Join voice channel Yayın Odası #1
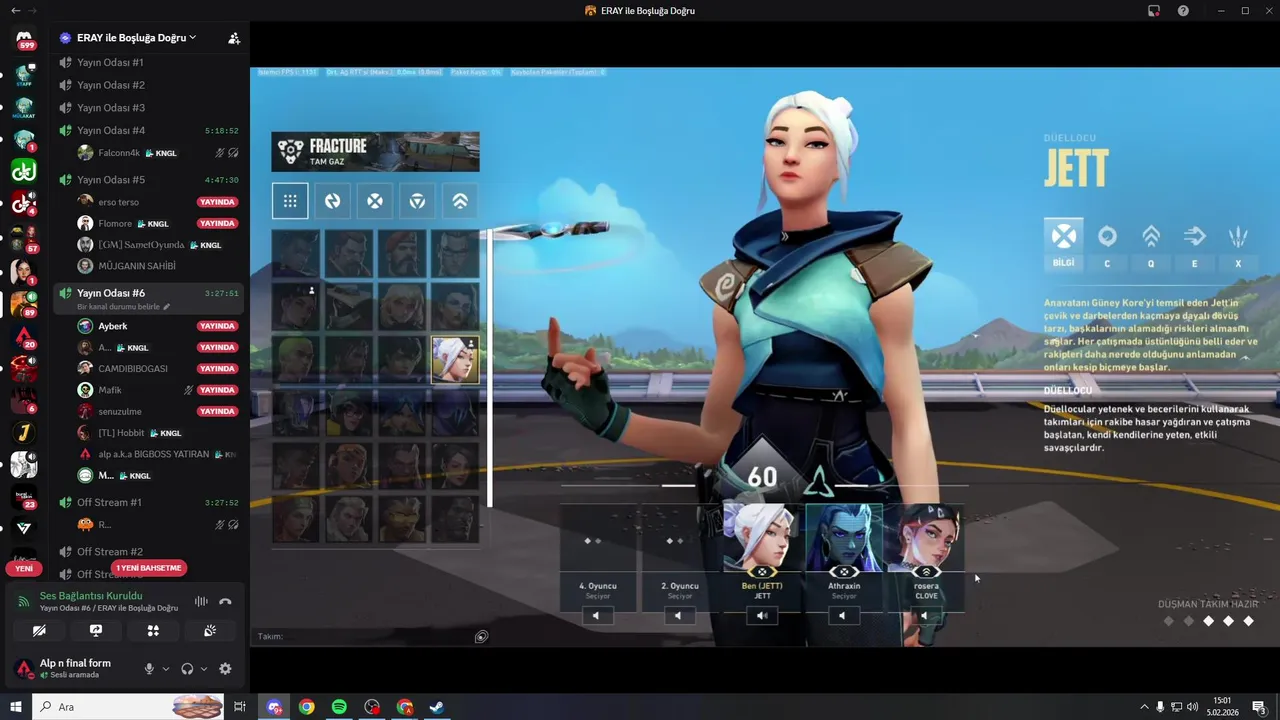The height and width of the screenshot is (720, 1280). click(x=149, y=62)
